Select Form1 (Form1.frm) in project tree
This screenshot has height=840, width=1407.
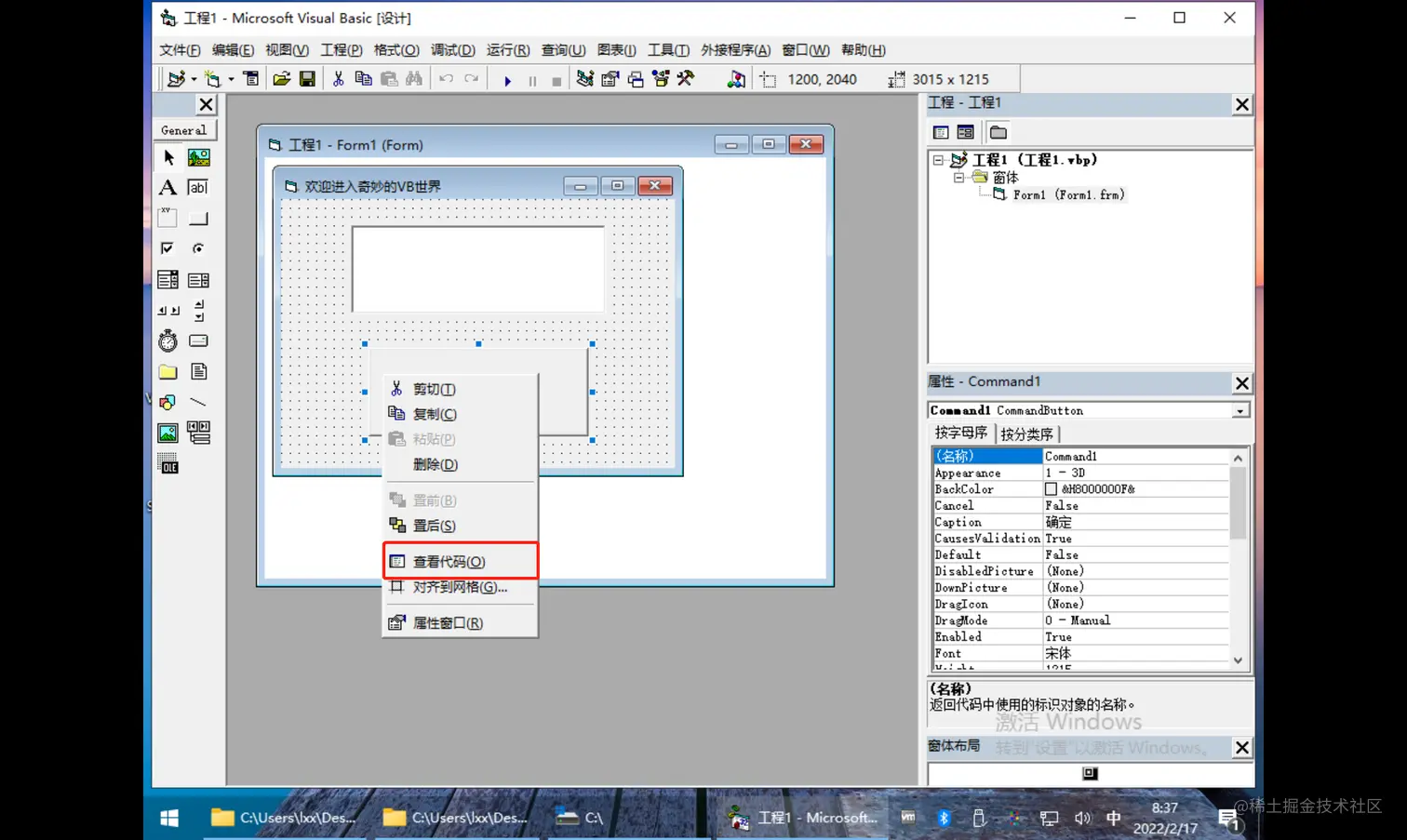[1068, 194]
